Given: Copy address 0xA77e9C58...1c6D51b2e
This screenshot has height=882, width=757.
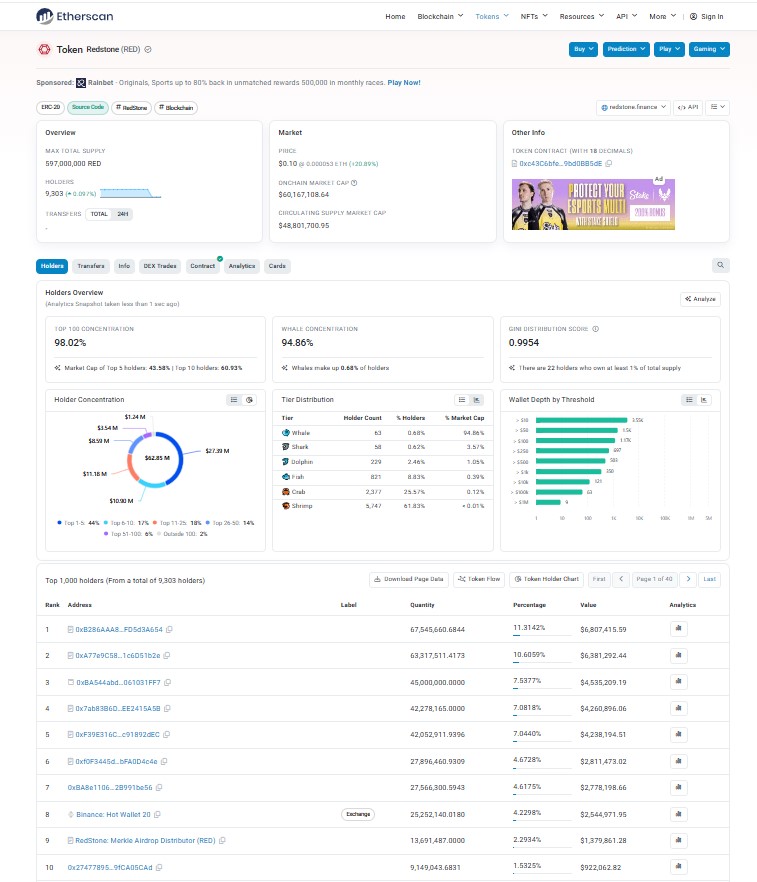Looking at the screenshot, I should pyautogui.click(x=167, y=656).
